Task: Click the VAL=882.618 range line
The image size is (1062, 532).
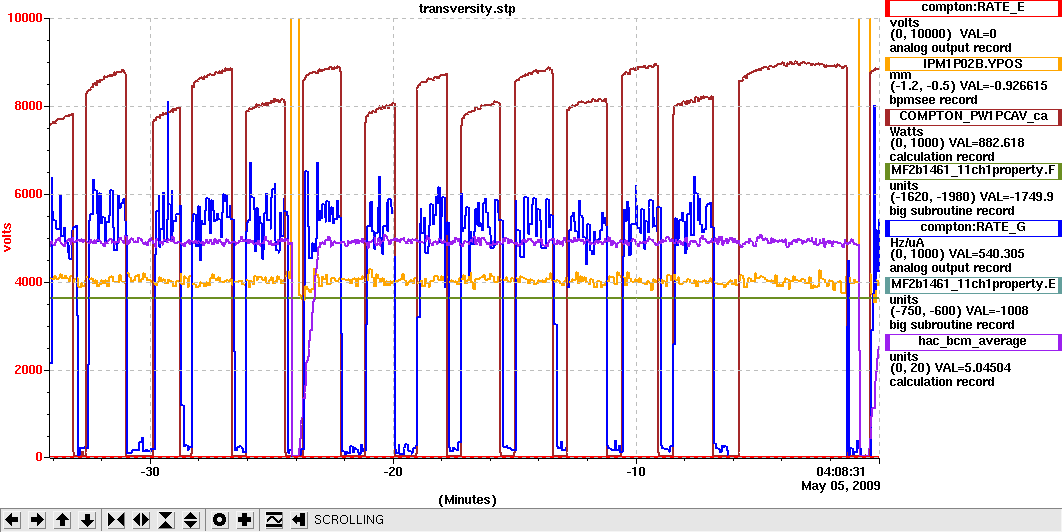Action: tap(956, 143)
